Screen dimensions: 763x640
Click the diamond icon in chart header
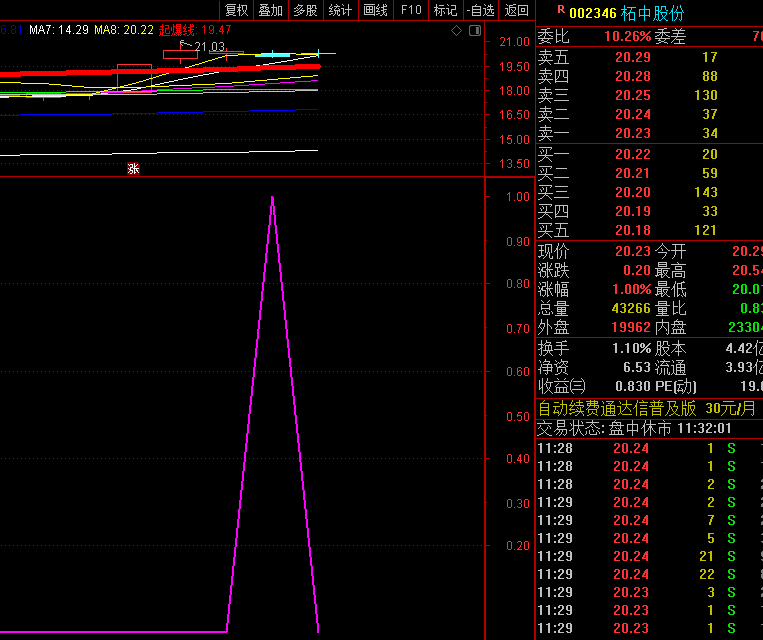(x=457, y=31)
